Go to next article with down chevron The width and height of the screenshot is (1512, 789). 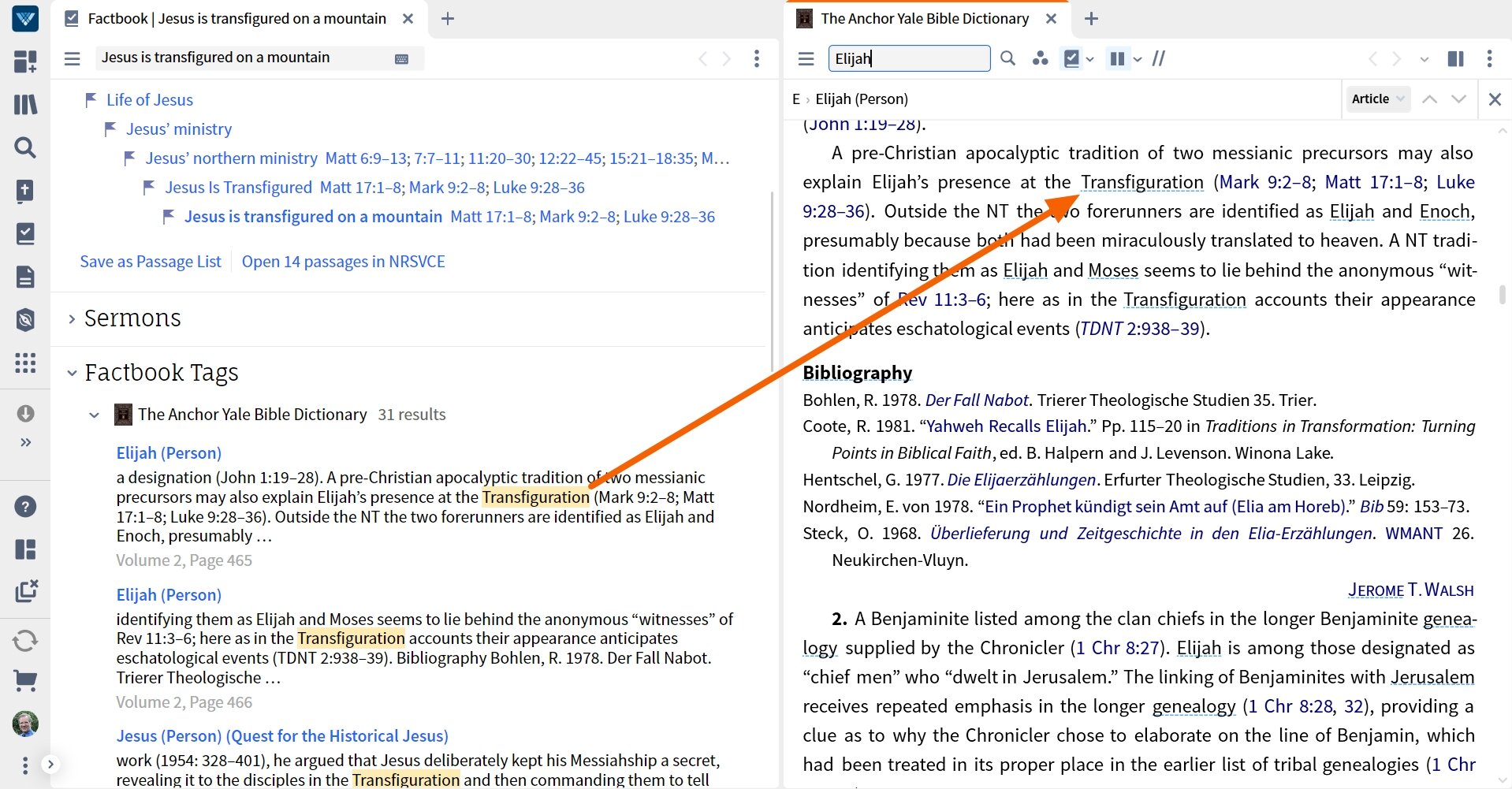1459,99
